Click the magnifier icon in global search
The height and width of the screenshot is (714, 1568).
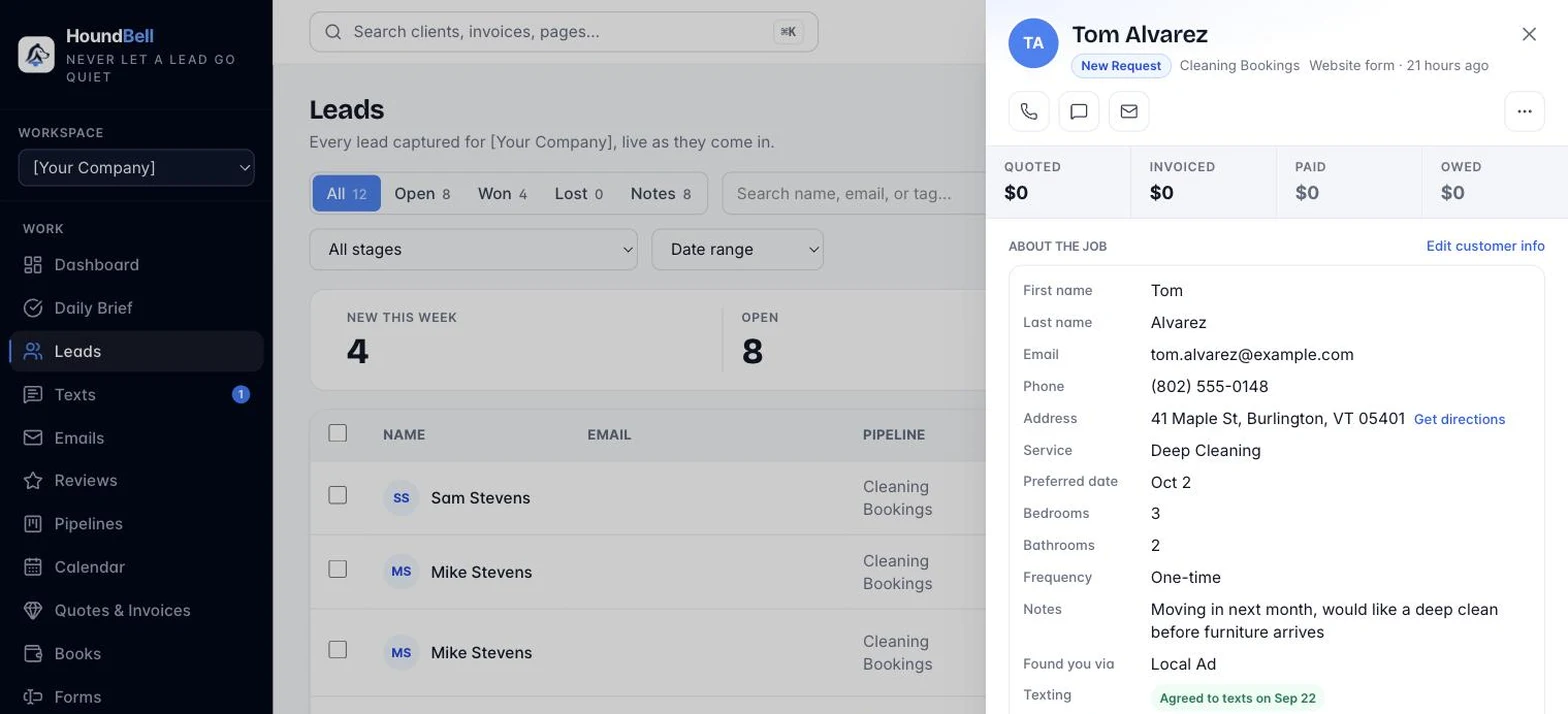click(334, 32)
